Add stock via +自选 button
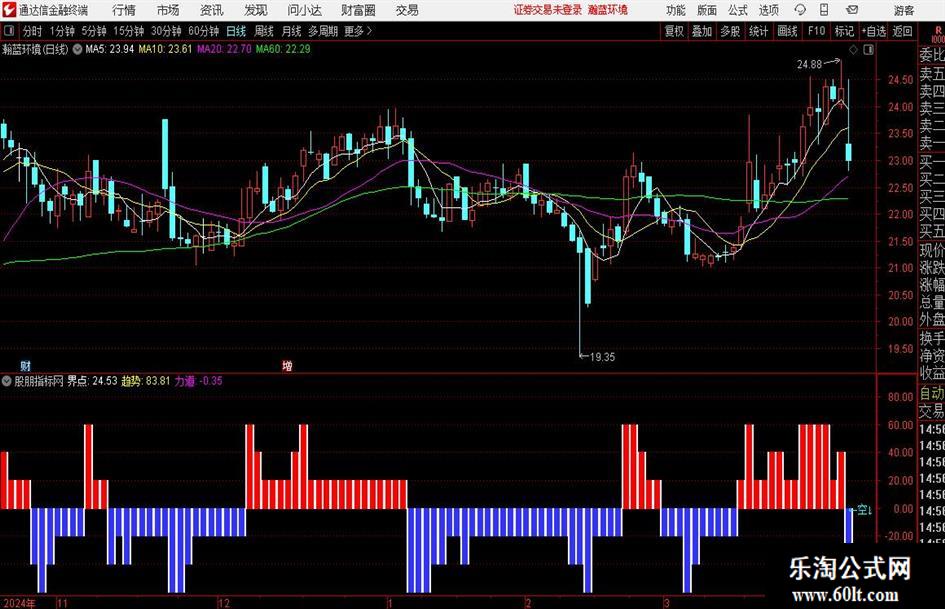Image resolution: width=945 pixels, height=609 pixels. tap(874, 31)
